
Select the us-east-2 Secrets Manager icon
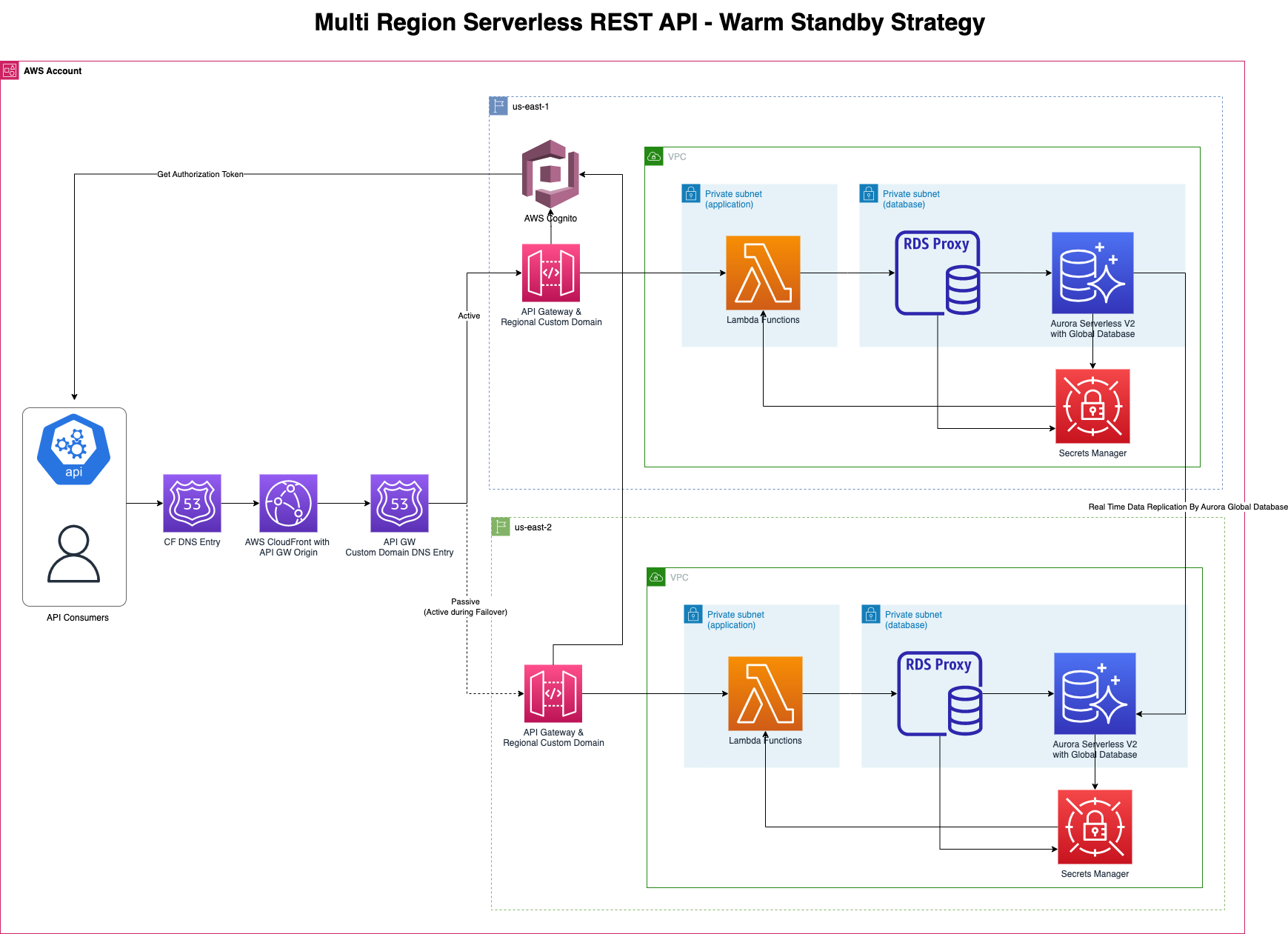tap(1095, 827)
